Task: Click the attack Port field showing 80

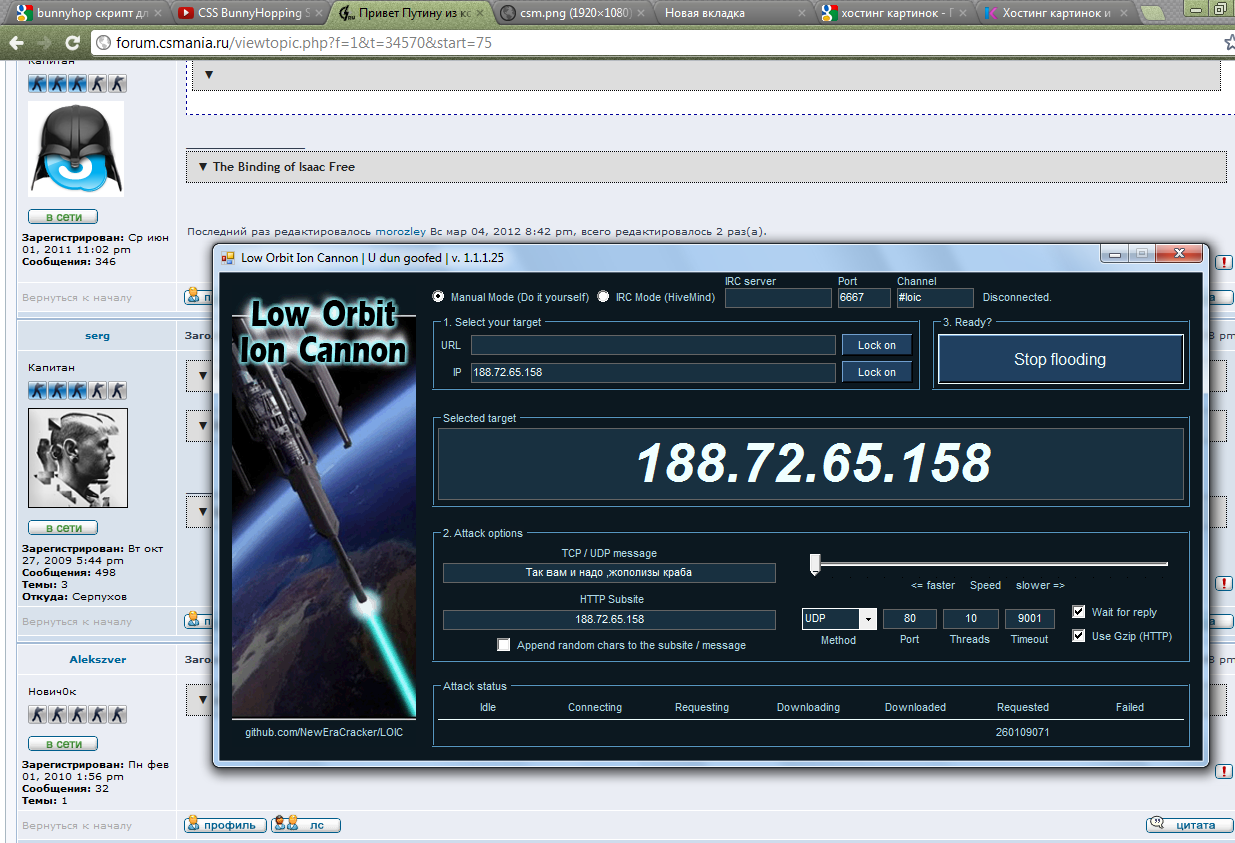Action: (910, 619)
